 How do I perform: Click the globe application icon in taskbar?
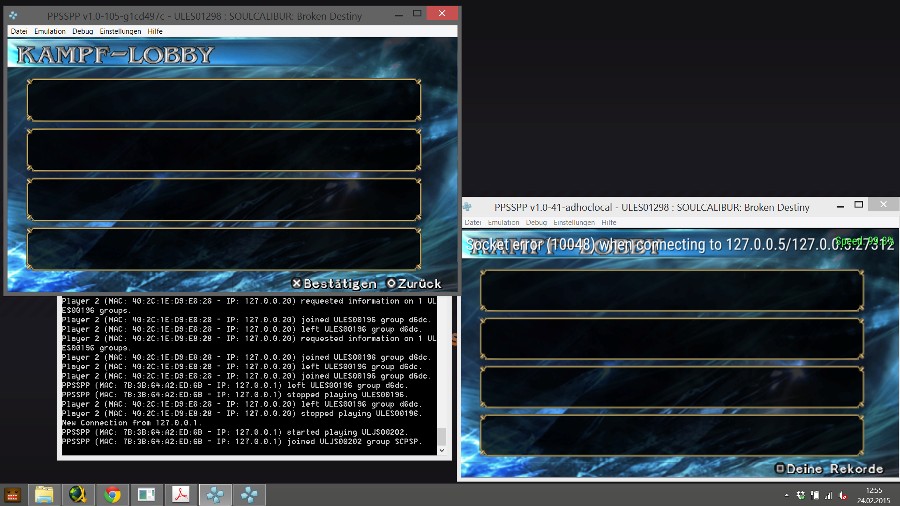78,494
